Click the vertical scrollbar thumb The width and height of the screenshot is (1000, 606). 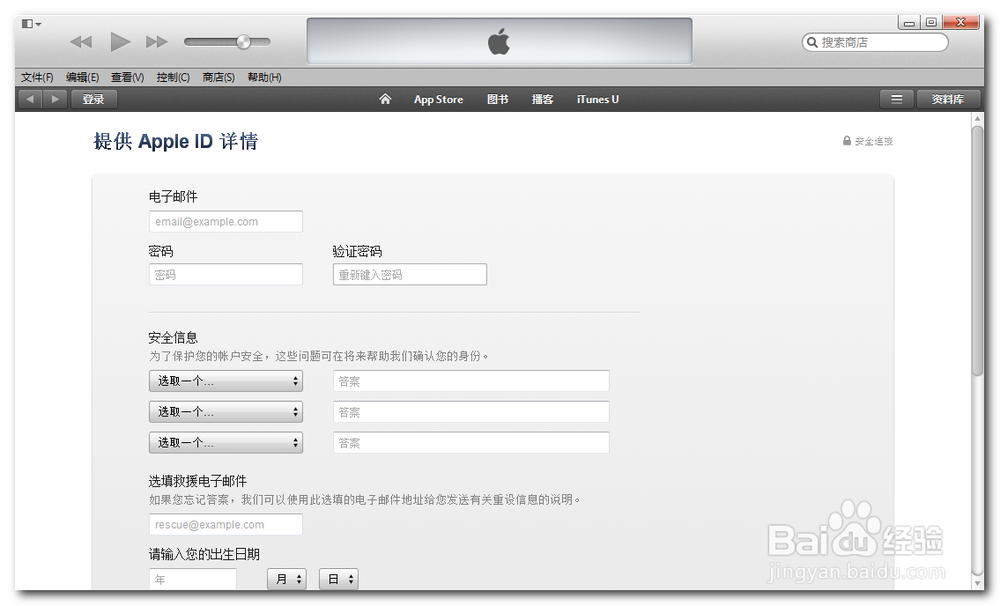pyautogui.click(x=977, y=251)
